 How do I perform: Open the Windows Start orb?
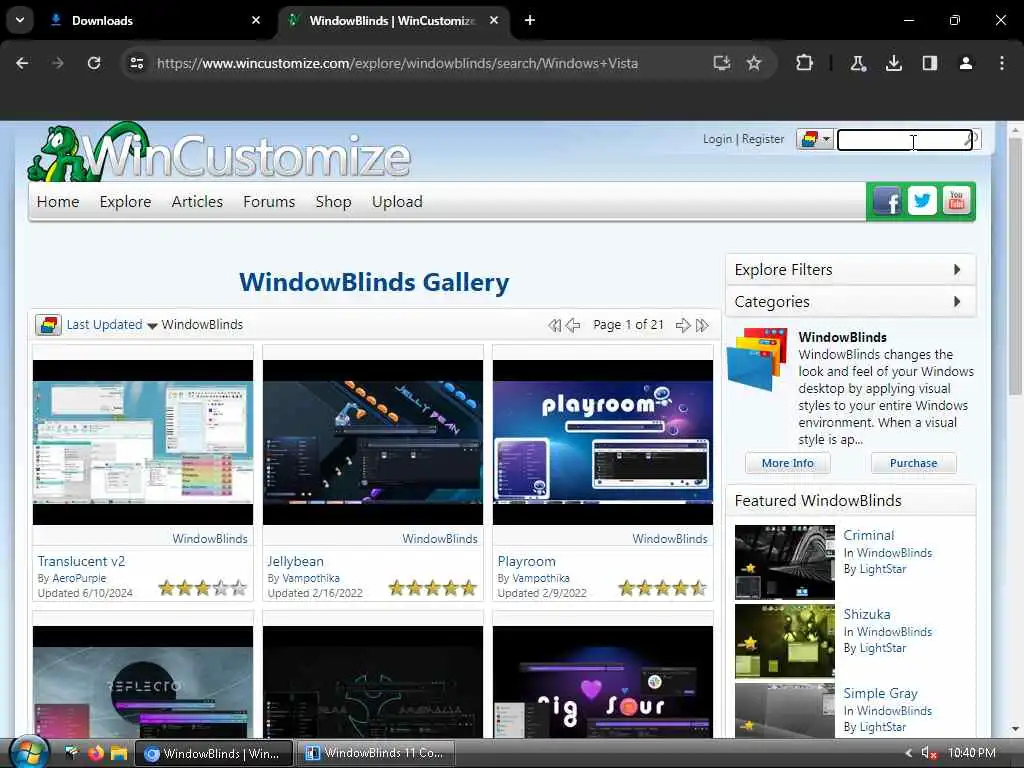(x=29, y=752)
